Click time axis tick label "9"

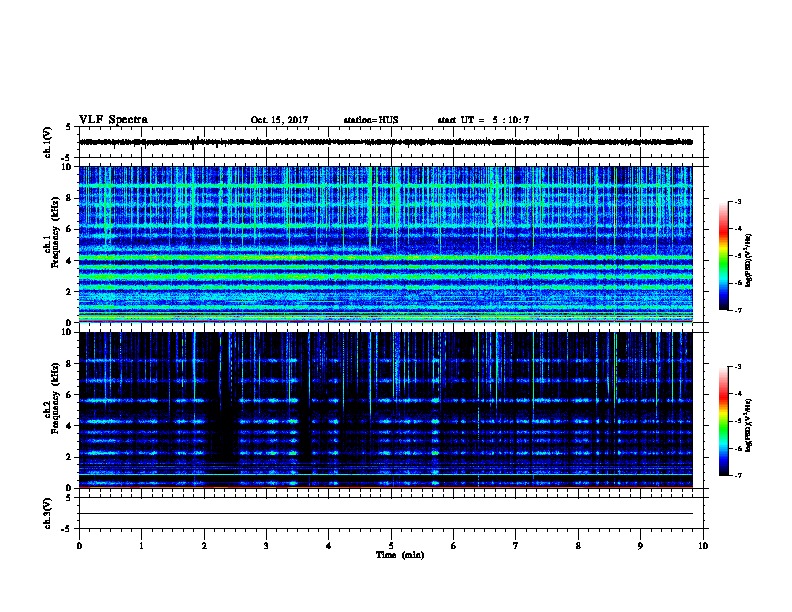[x=640, y=545]
